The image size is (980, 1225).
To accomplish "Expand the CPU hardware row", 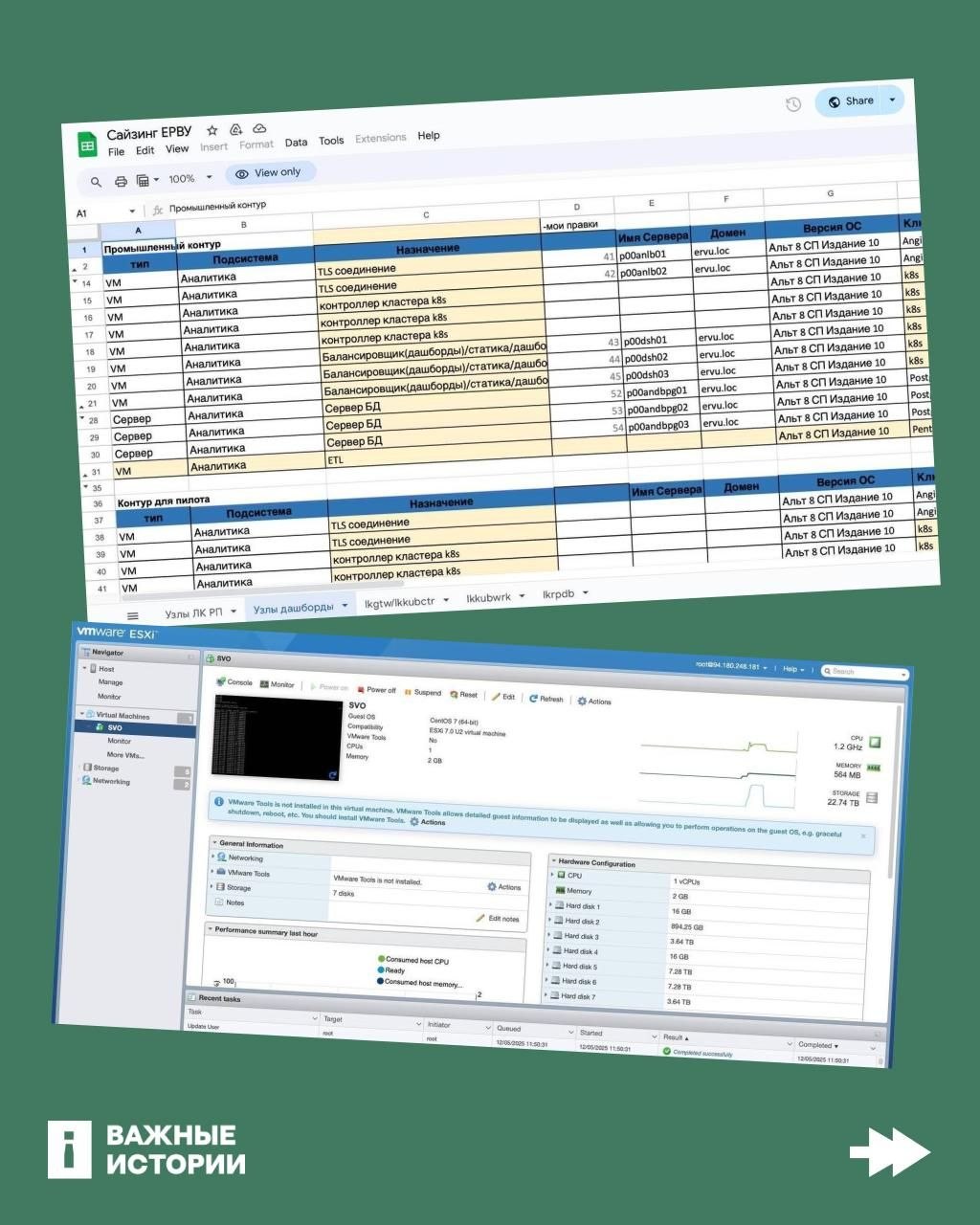I will [552, 875].
